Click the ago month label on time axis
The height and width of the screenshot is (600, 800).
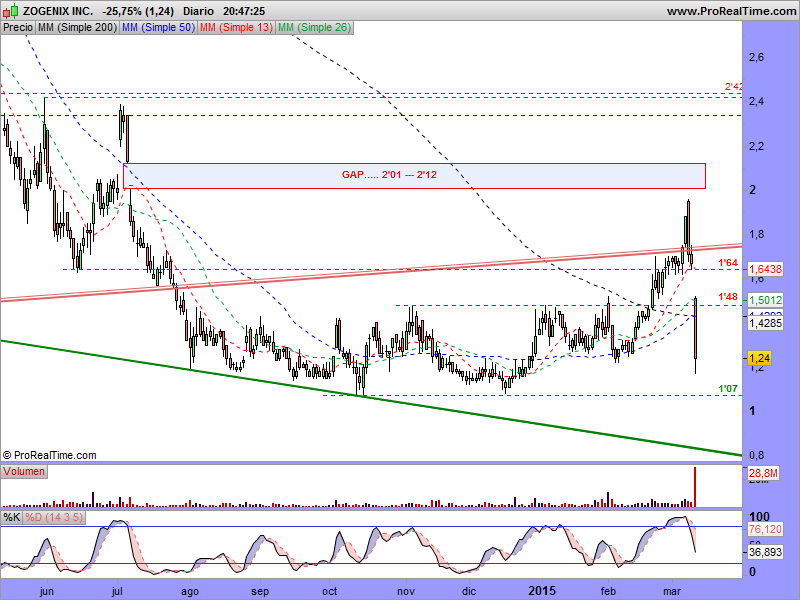(190, 592)
